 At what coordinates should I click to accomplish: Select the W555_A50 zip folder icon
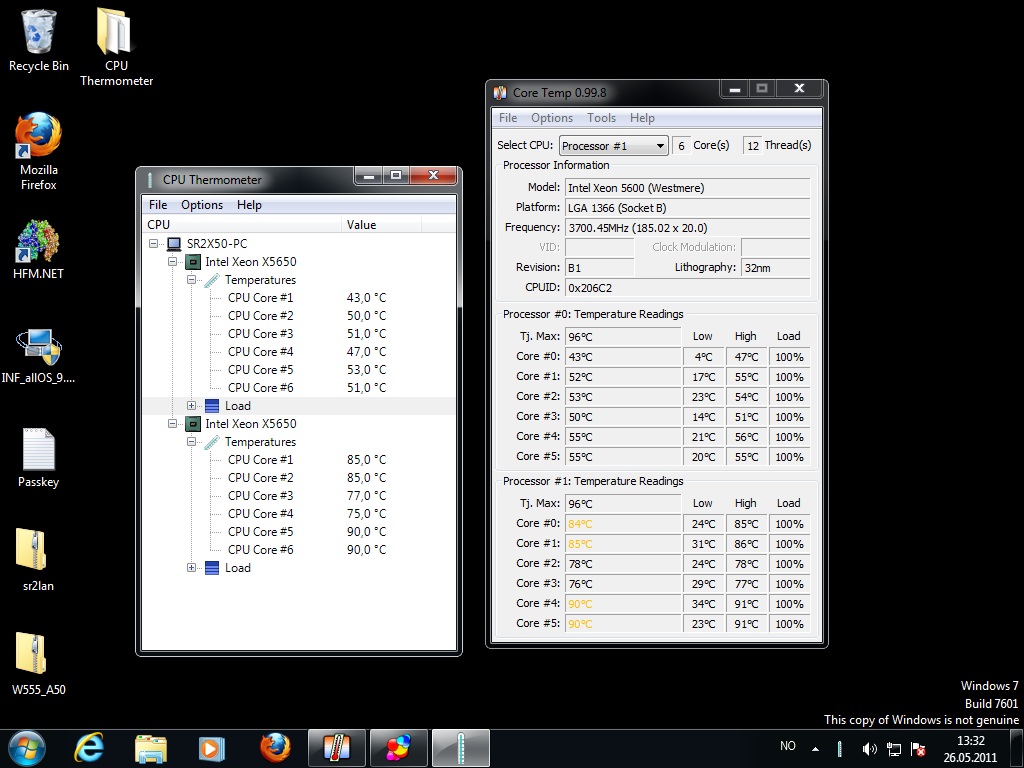39,664
